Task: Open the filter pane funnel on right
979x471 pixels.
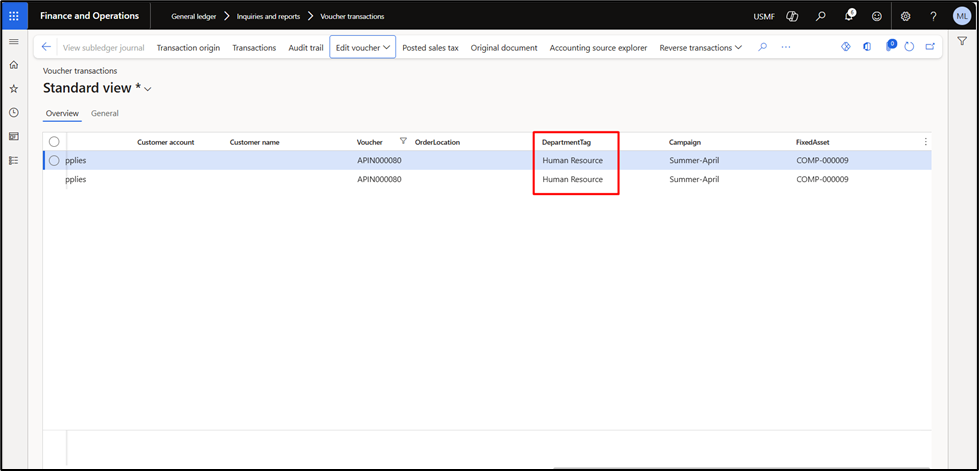Action: click(x=962, y=41)
